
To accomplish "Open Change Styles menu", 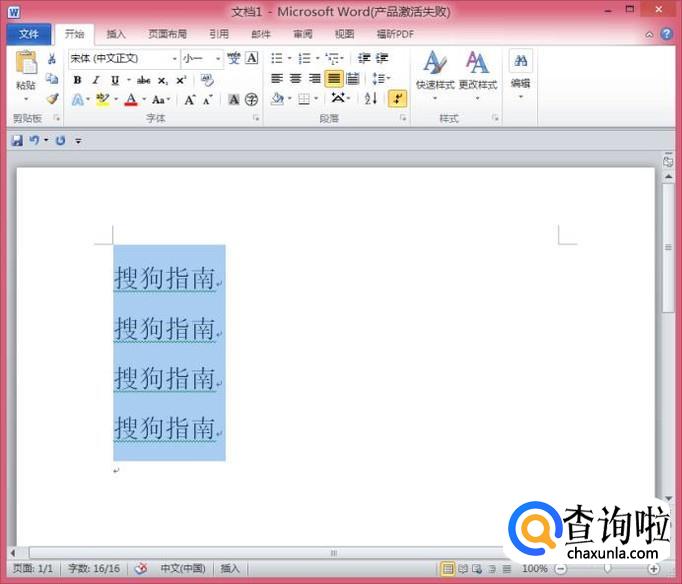I will click(478, 75).
